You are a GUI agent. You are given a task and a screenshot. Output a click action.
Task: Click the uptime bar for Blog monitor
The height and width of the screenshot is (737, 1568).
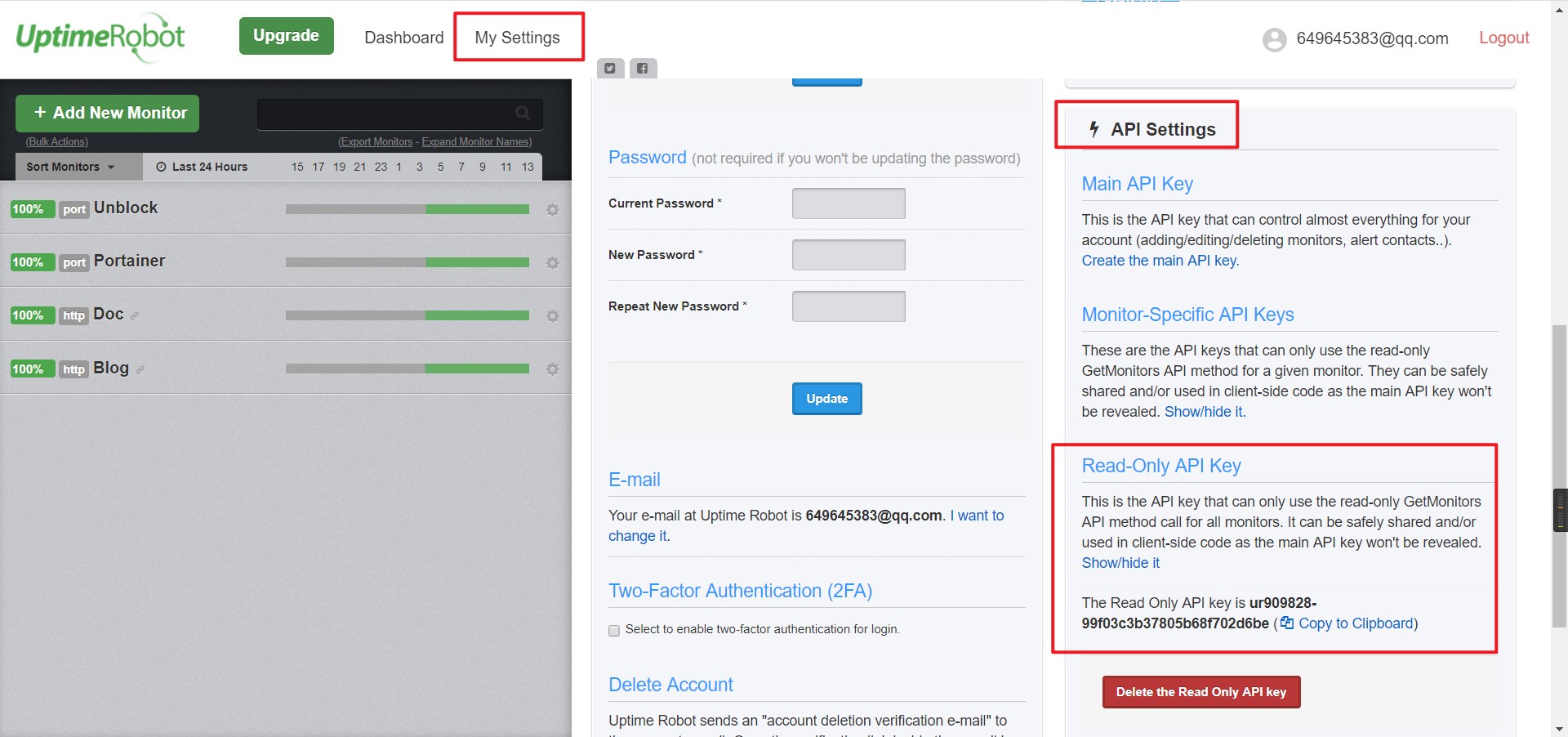point(408,368)
